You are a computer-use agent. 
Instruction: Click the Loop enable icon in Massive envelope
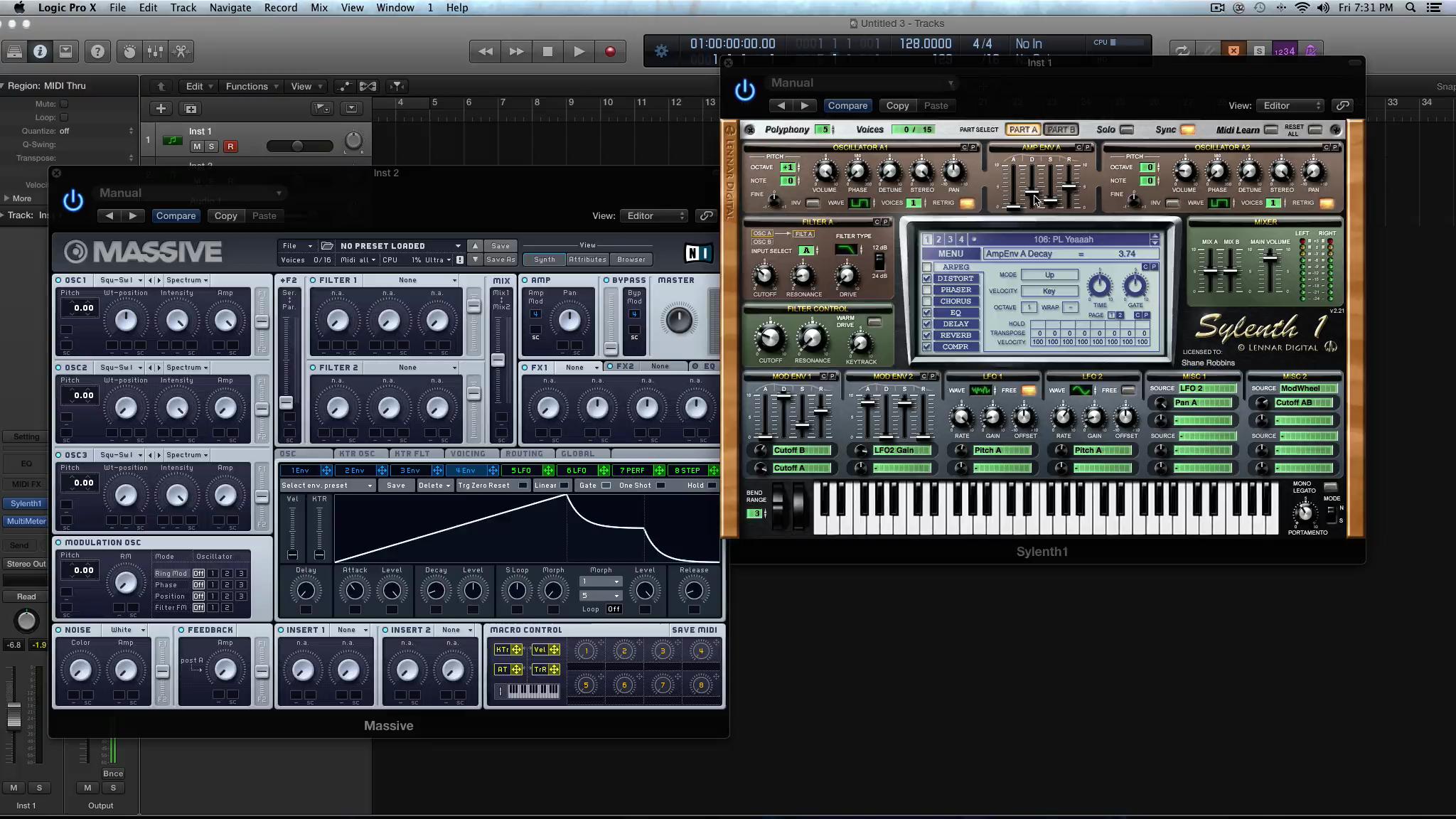(612, 608)
